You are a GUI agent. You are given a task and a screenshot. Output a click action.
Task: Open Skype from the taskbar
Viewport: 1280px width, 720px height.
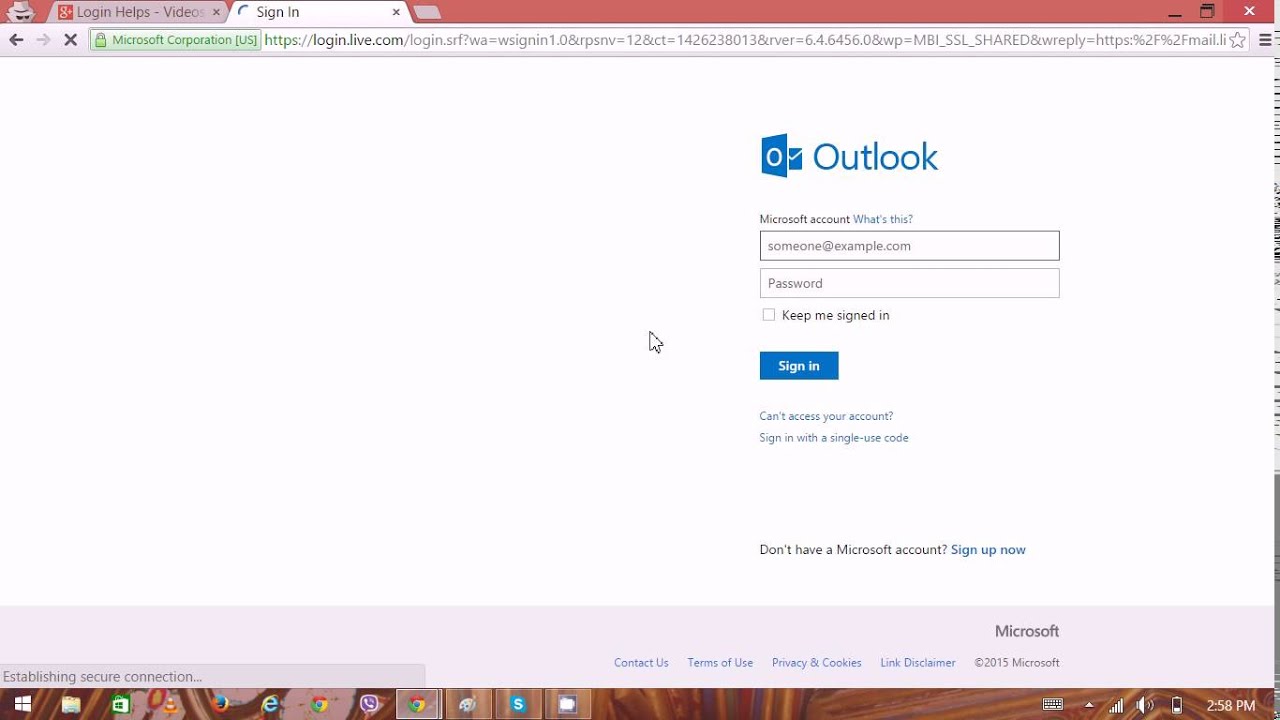(518, 704)
